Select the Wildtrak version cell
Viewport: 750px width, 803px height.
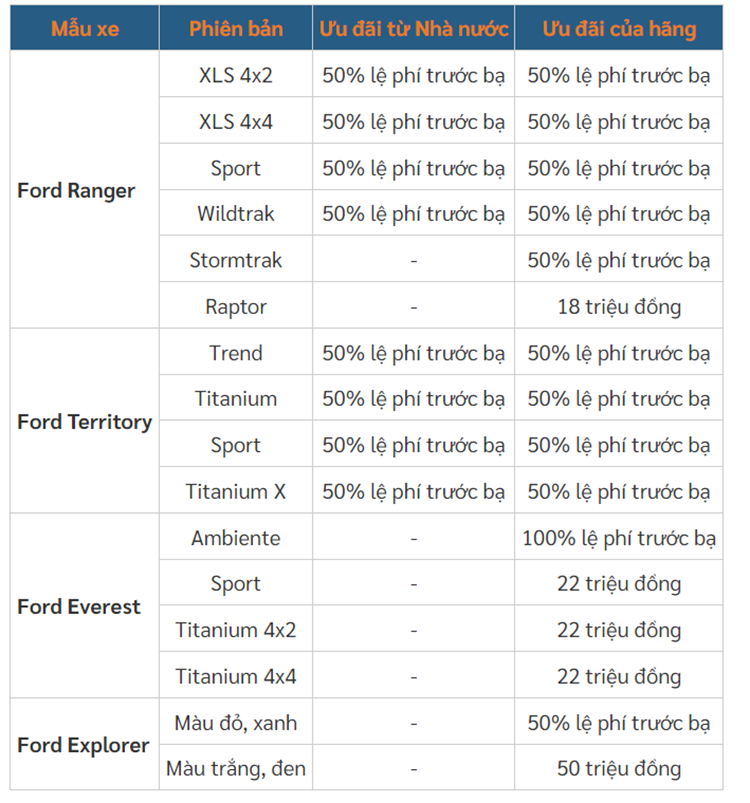pos(236,214)
